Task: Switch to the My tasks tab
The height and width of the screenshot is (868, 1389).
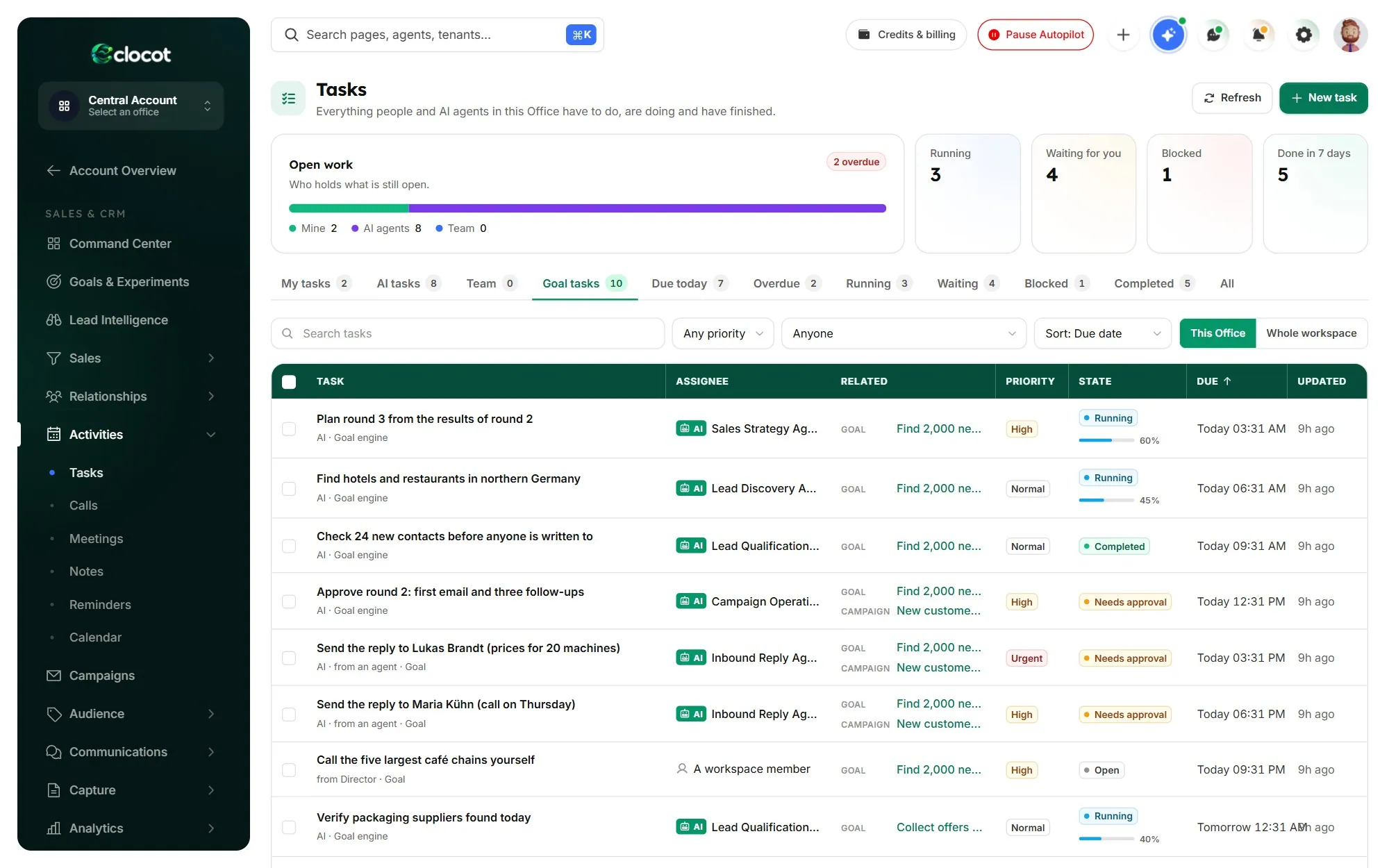Action: pyautogui.click(x=316, y=283)
